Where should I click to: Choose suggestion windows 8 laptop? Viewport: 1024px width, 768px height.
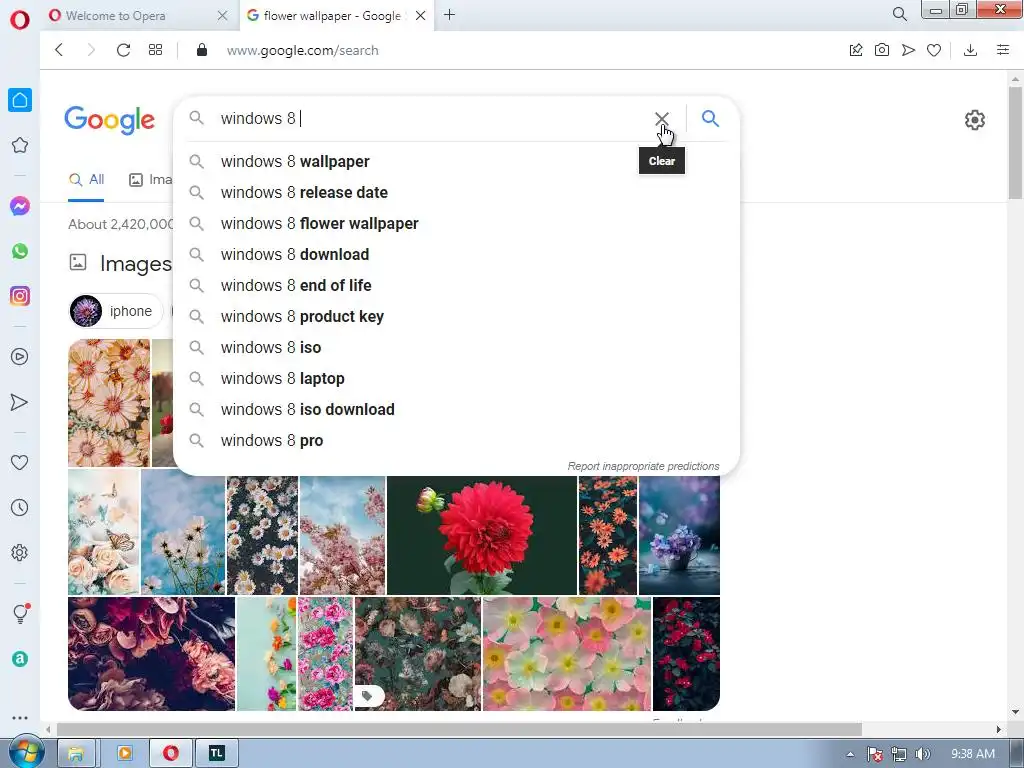[x=456, y=379]
